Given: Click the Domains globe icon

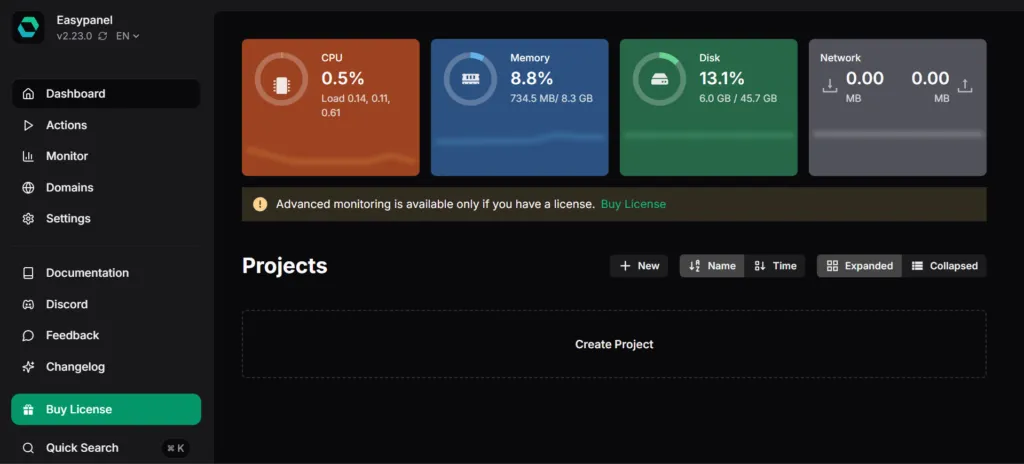Looking at the screenshot, I should (28, 188).
